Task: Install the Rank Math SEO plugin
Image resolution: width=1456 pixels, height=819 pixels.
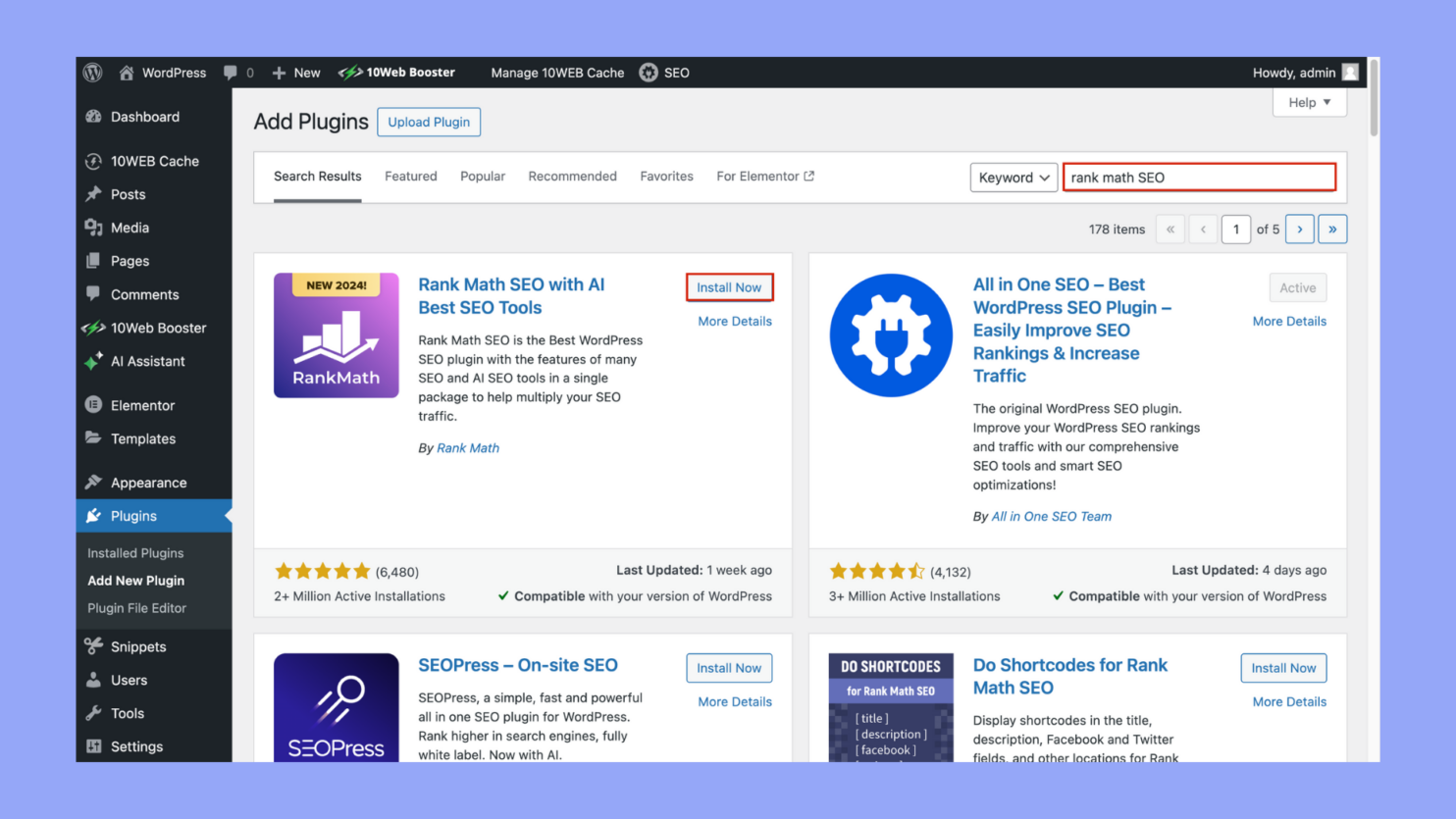Action: click(729, 286)
